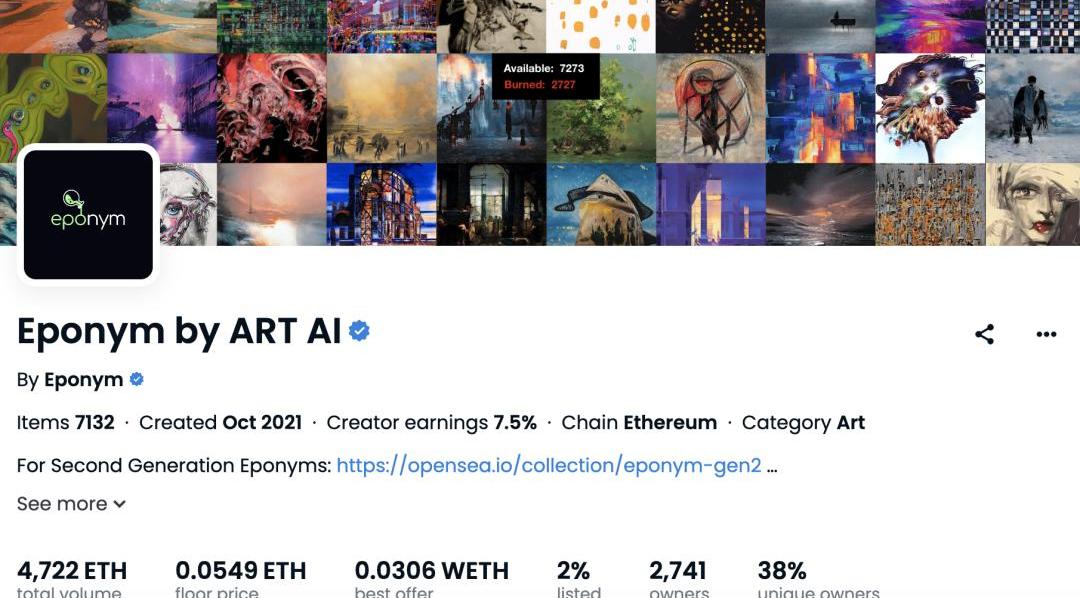
Task: Open the three-dot more options menu
Action: pyautogui.click(x=1046, y=334)
